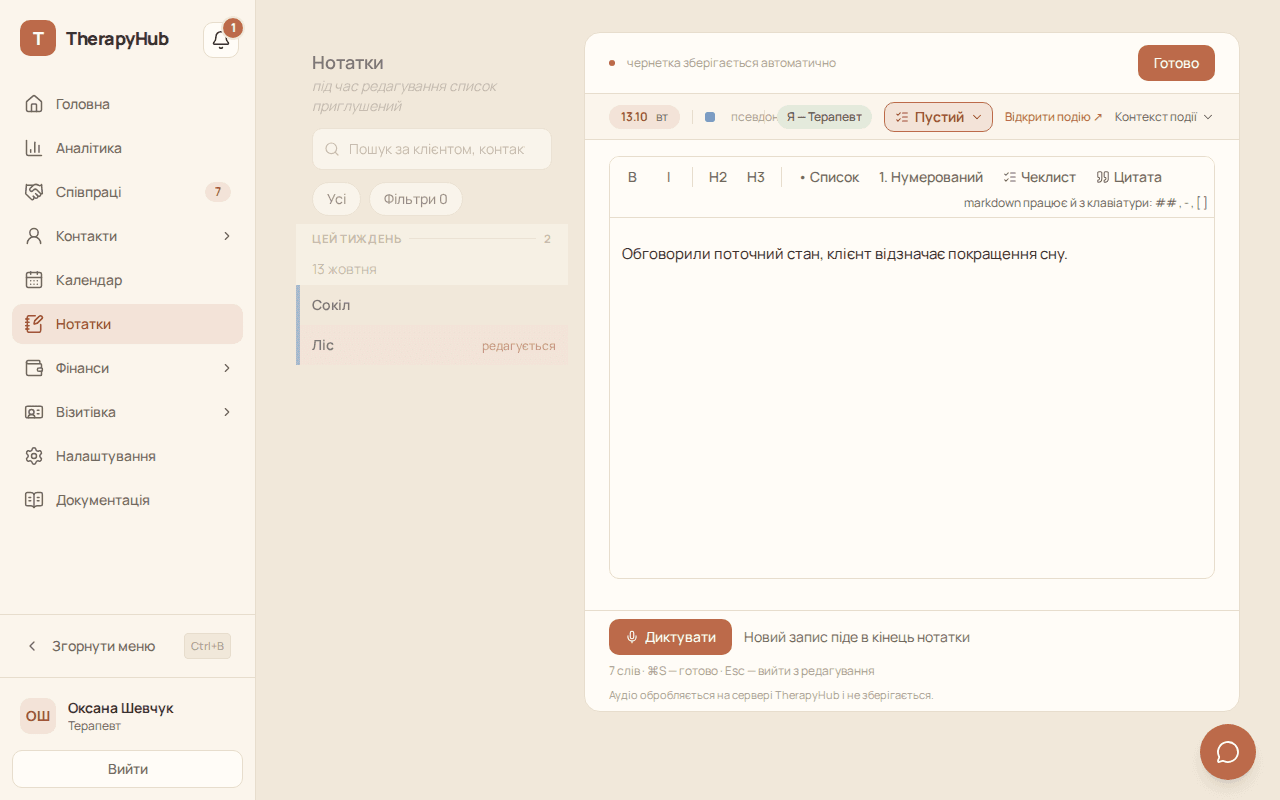Start dictation with the Диктувати button
1280x800 pixels.
click(670, 637)
